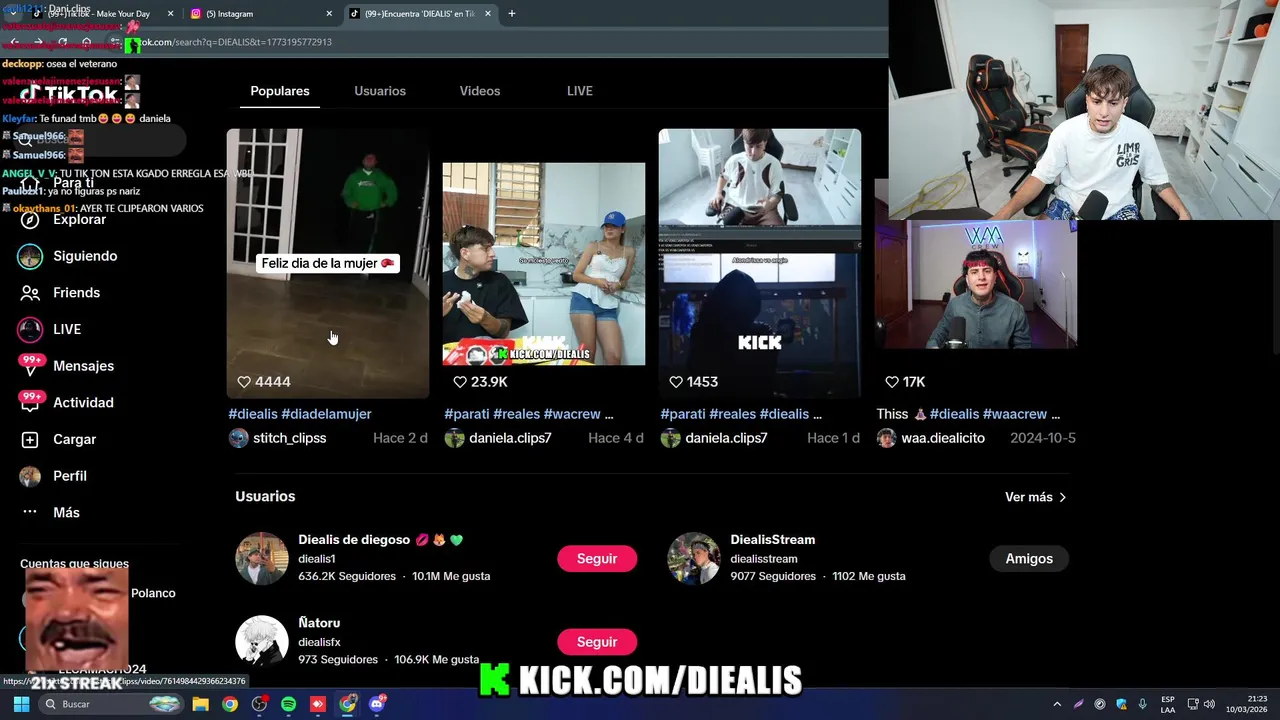This screenshot has width=1280, height=720.
Task: Open the LIVE sidebar icon
Action: pos(30,329)
